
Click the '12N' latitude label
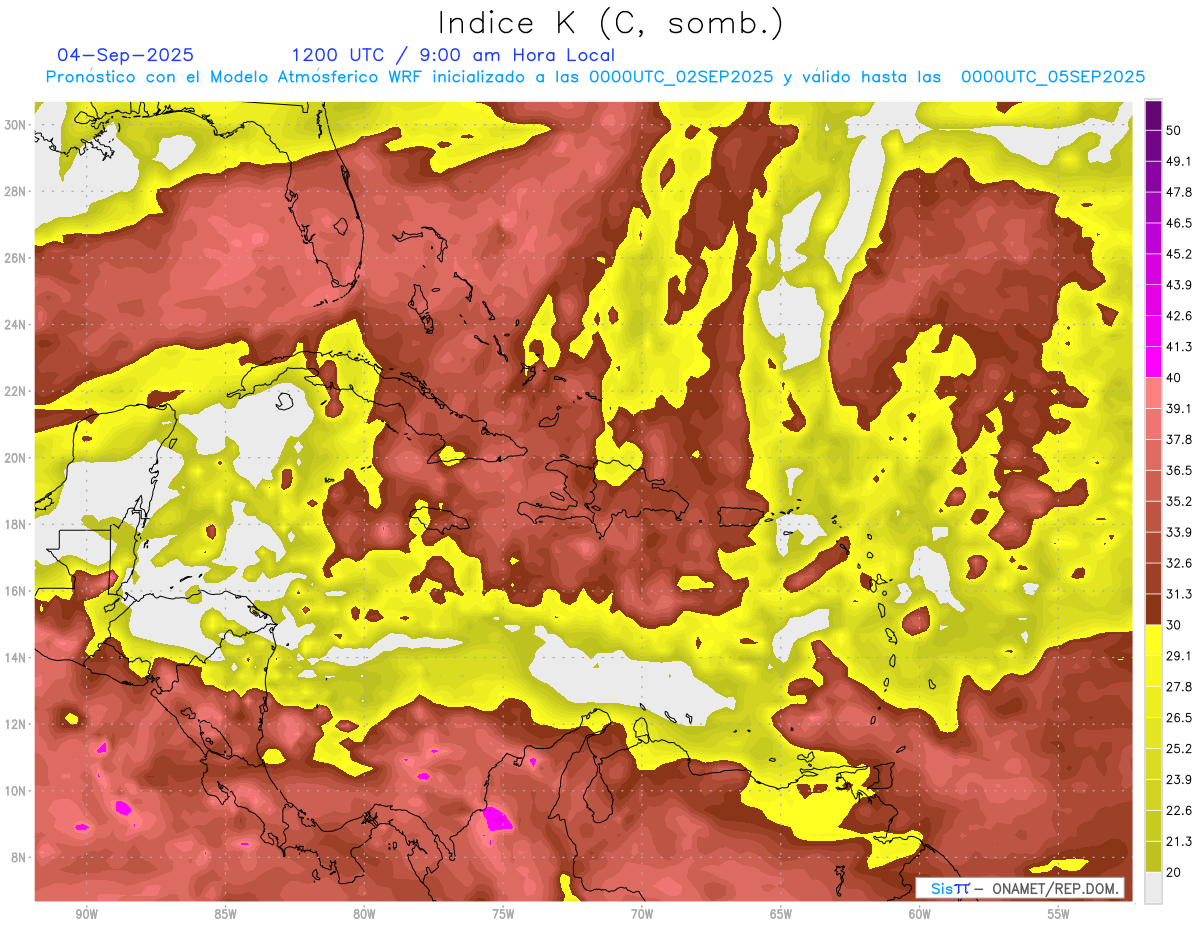(x=16, y=724)
